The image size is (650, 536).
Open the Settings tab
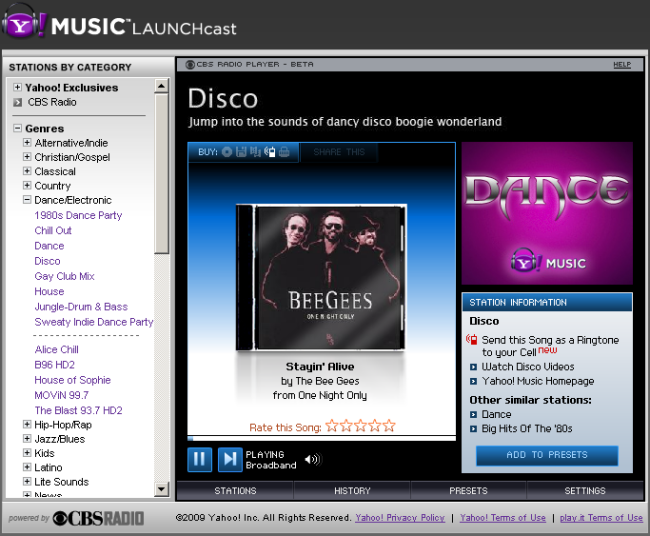(585, 491)
